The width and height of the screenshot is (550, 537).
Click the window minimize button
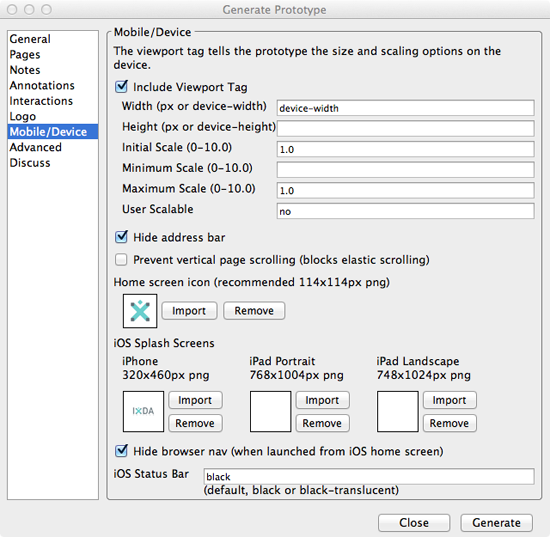(29, 9)
